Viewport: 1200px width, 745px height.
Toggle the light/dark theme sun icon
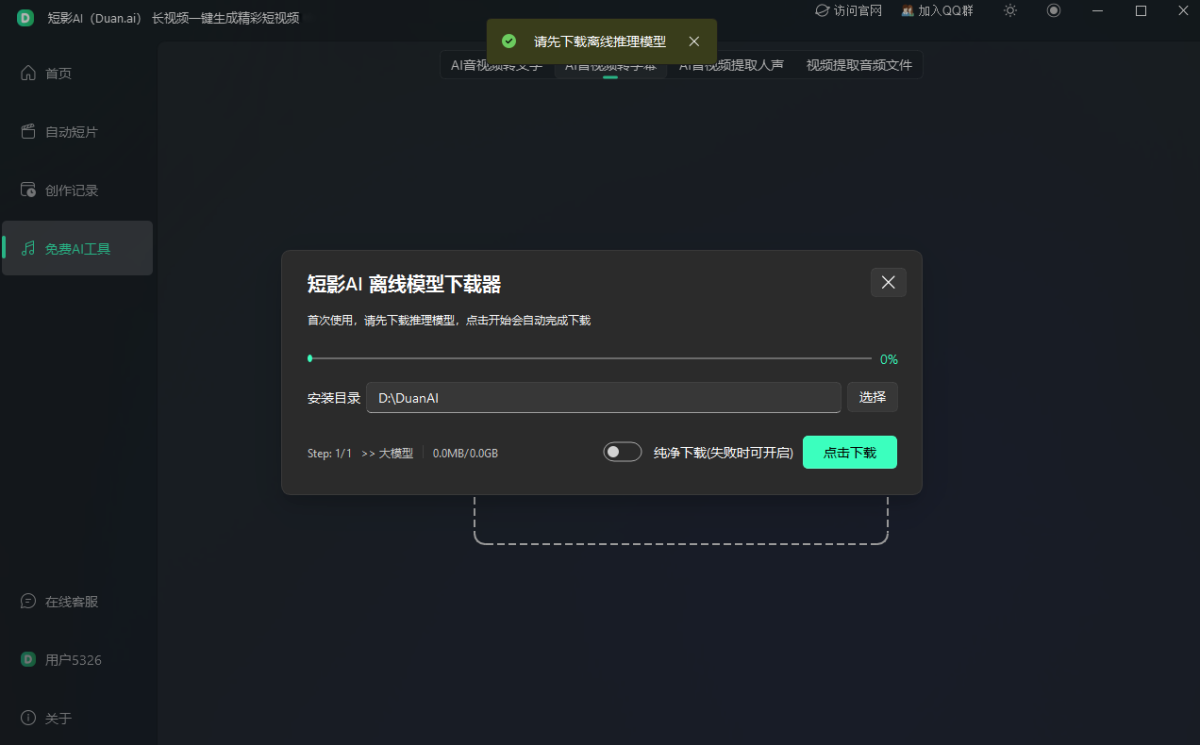1010,11
